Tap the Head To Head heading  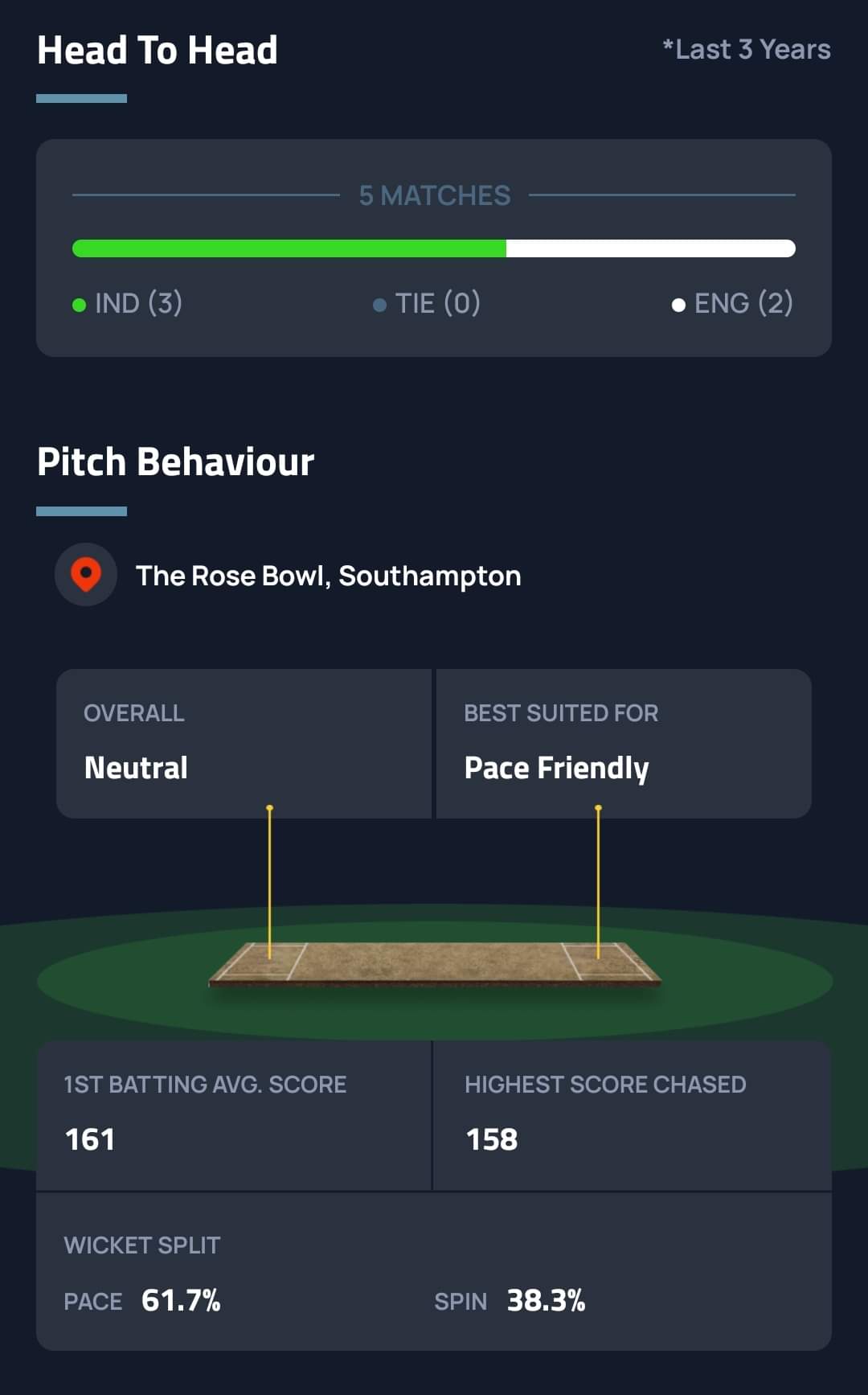[x=158, y=51]
